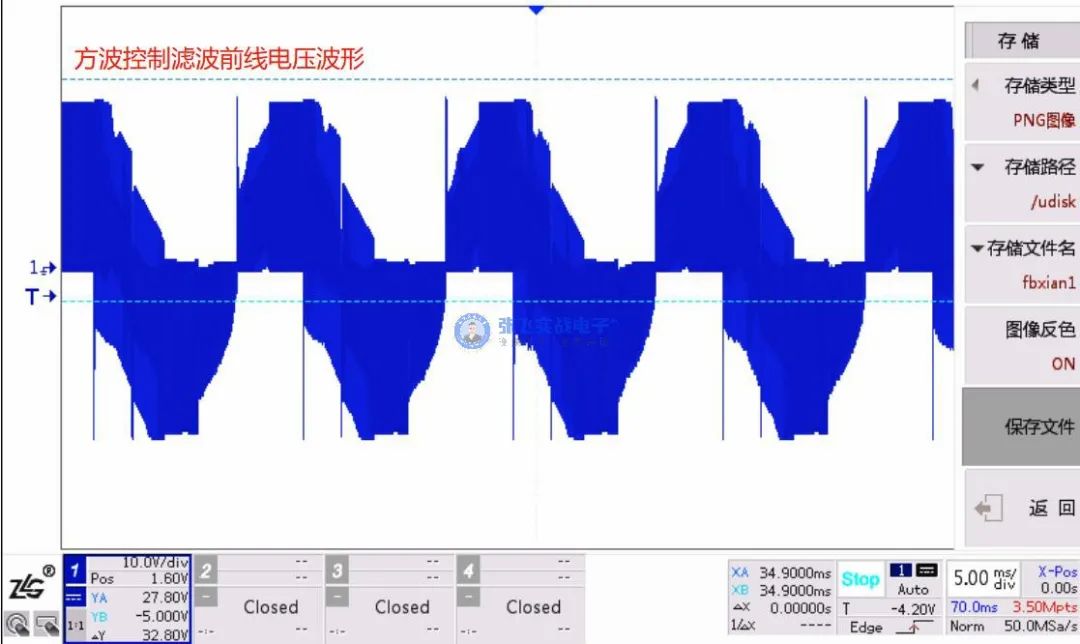Screen dimensions: 1080x644
Task: Tap the round touch gesture icon
Action: 17,625
